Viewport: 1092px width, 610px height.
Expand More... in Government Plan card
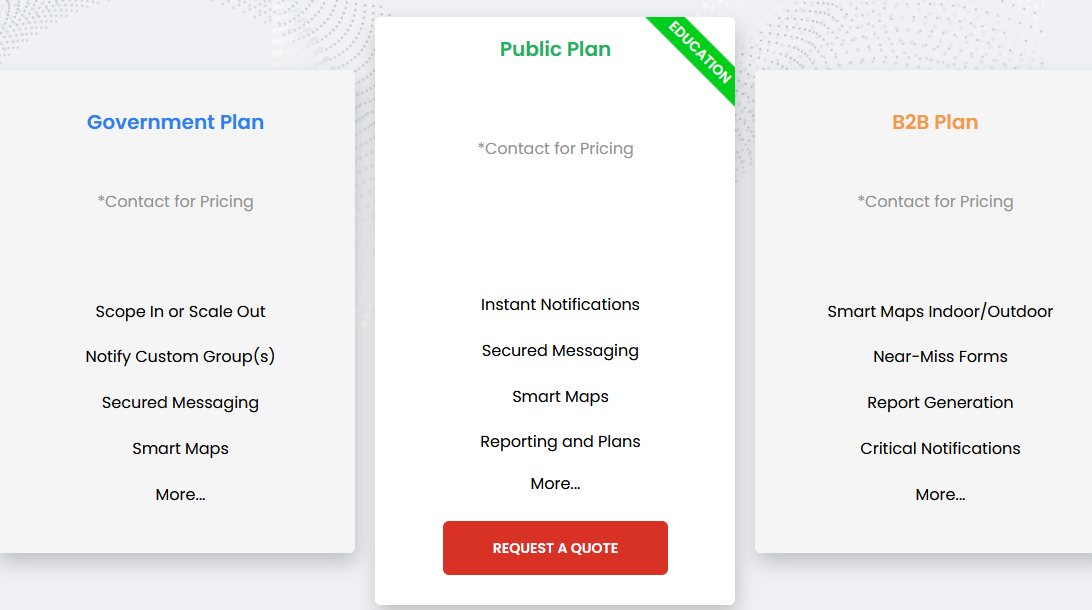[180, 494]
